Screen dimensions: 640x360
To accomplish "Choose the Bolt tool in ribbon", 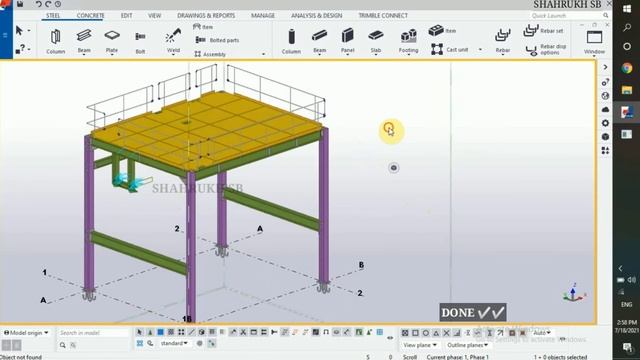I will [x=140, y=41].
